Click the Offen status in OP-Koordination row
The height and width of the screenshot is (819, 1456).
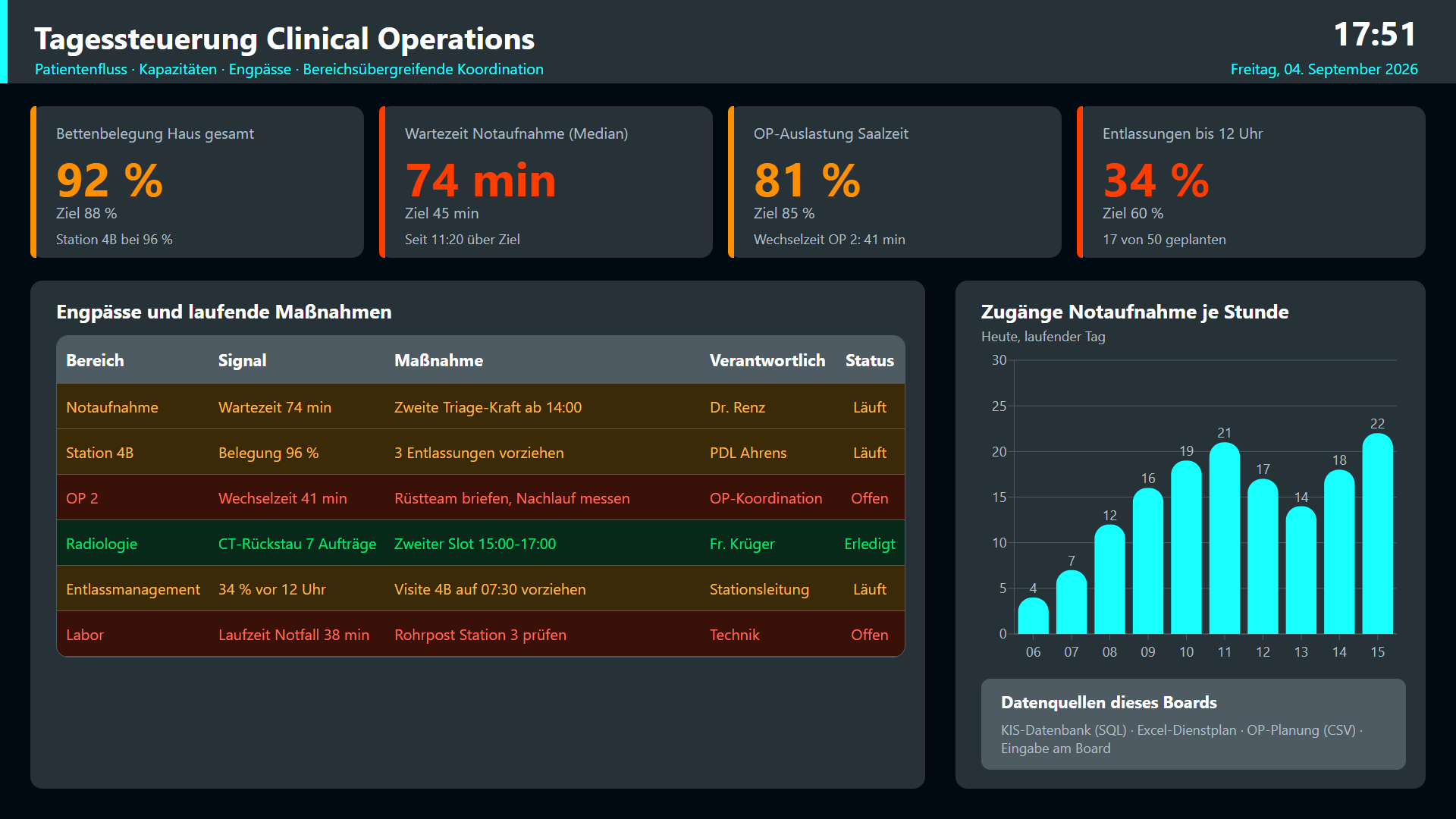tap(870, 498)
